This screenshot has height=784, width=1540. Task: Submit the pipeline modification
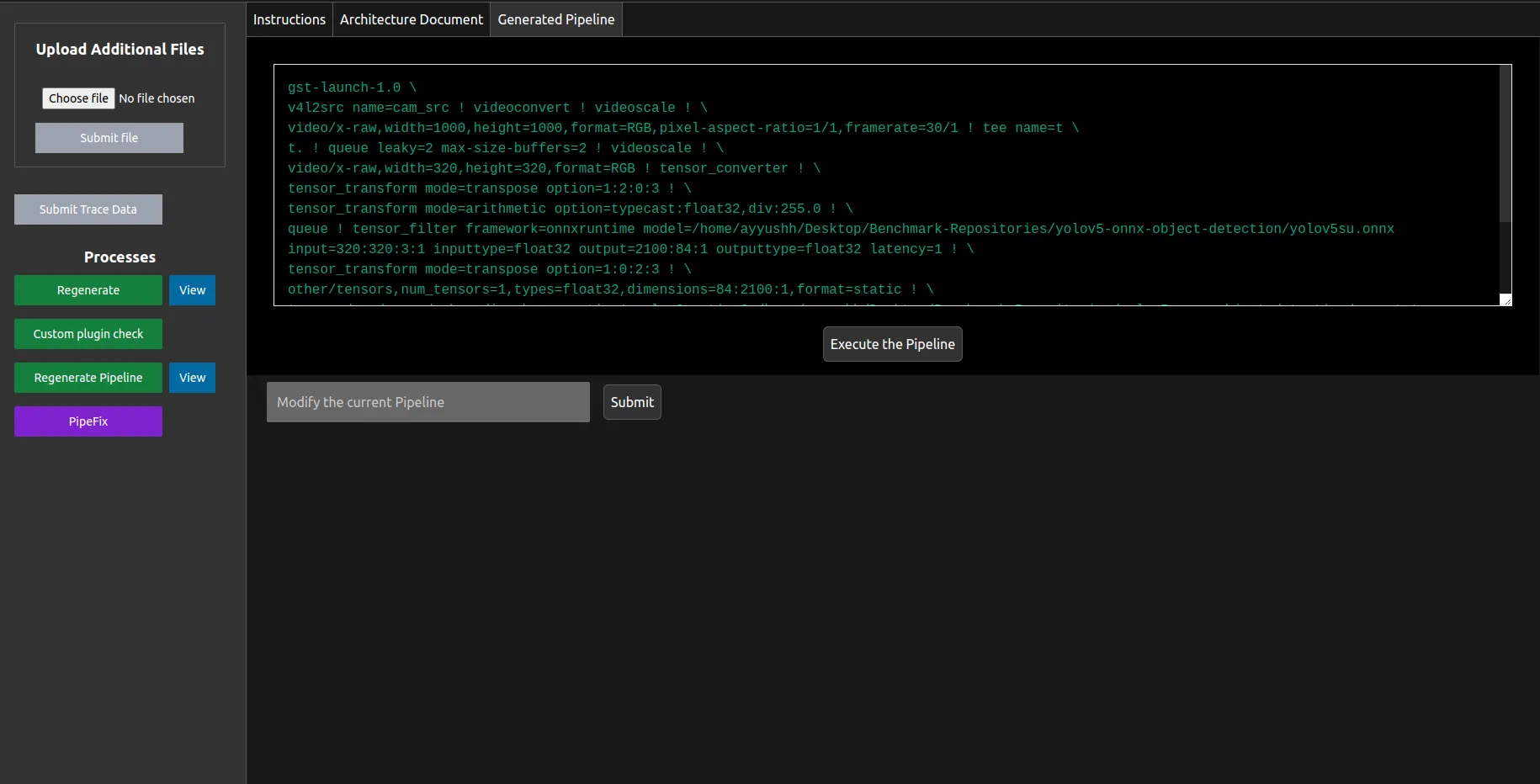(632, 402)
